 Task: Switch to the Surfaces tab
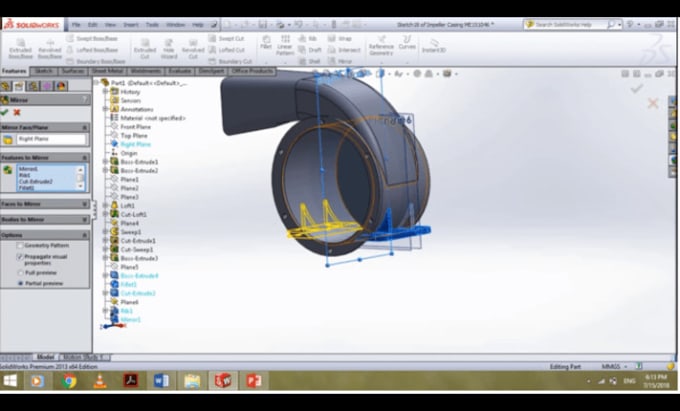coord(73,71)
